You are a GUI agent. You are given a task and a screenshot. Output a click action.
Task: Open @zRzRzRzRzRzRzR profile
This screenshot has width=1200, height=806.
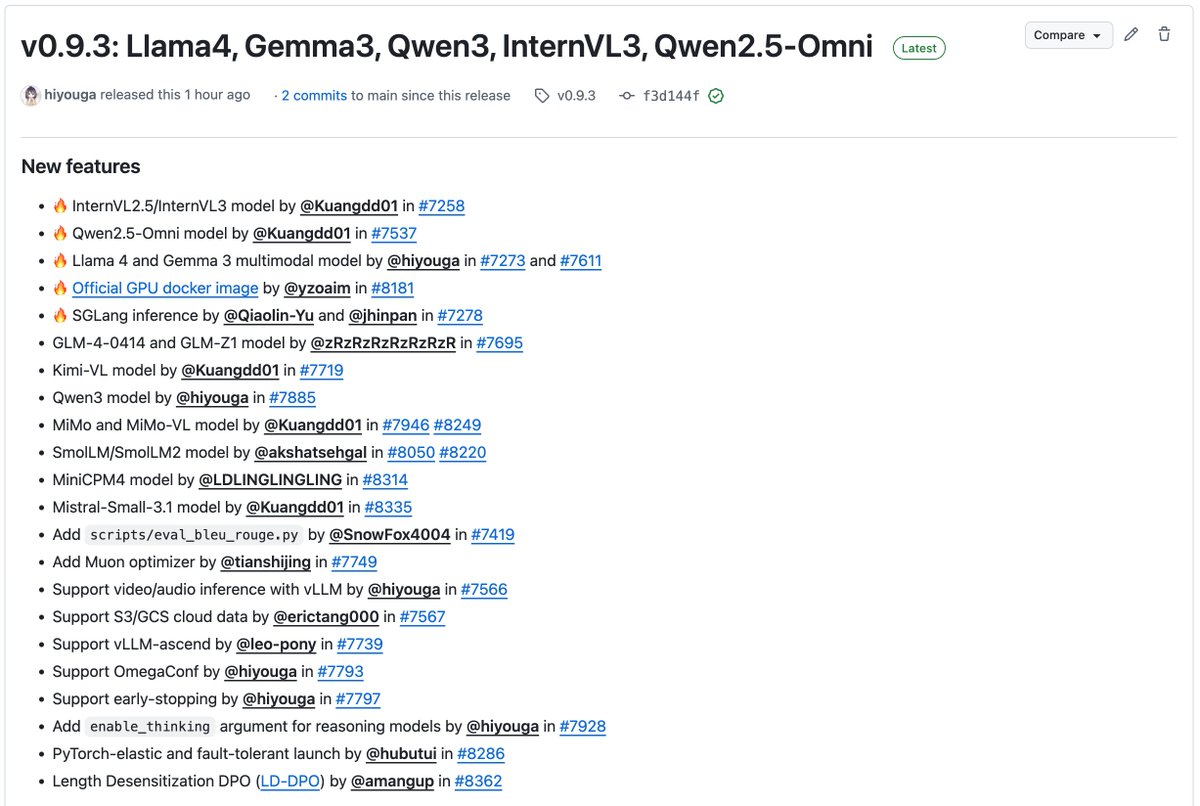(x=383, y=343)
